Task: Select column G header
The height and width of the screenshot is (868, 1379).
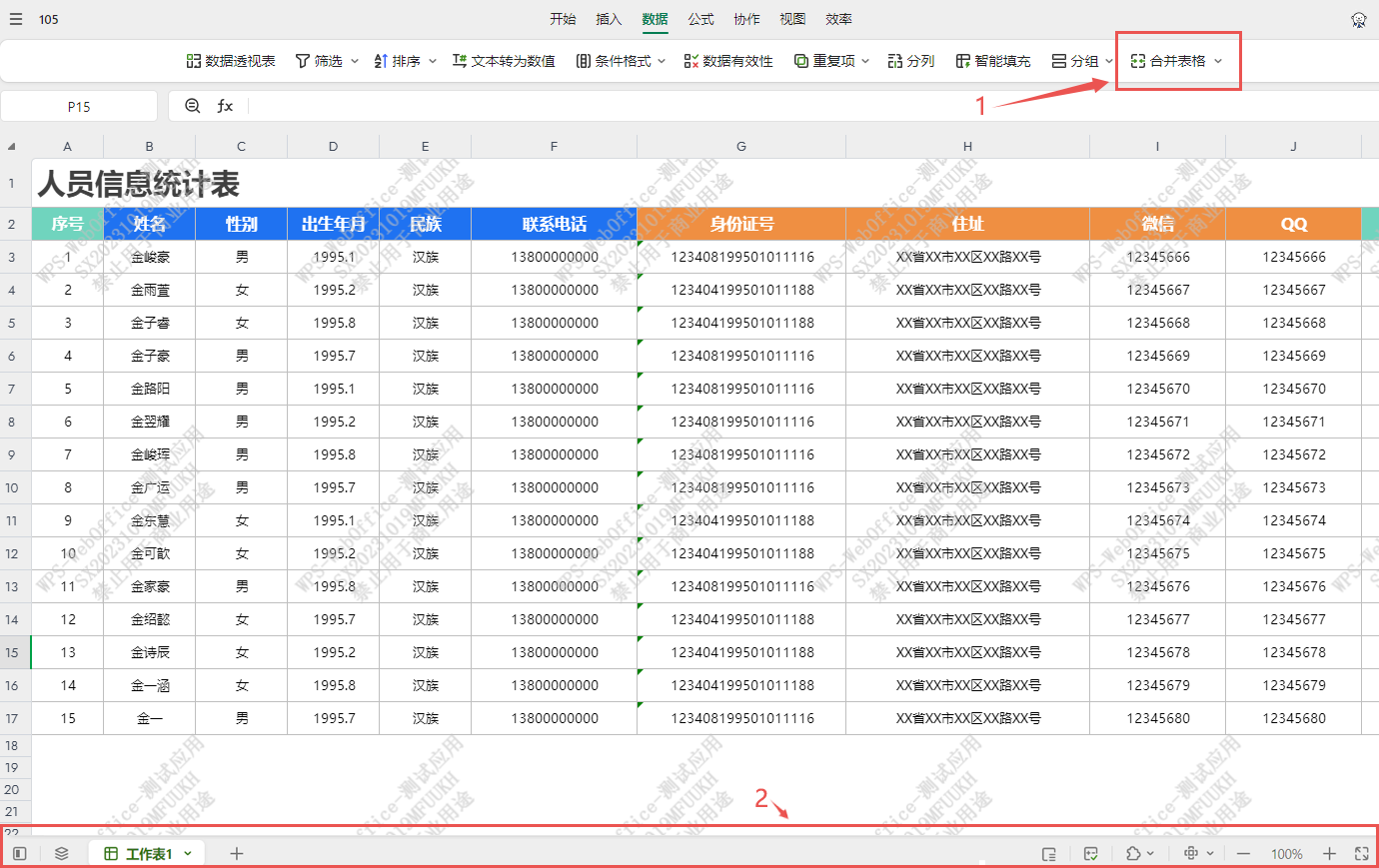Action: [x=741, y=146]
